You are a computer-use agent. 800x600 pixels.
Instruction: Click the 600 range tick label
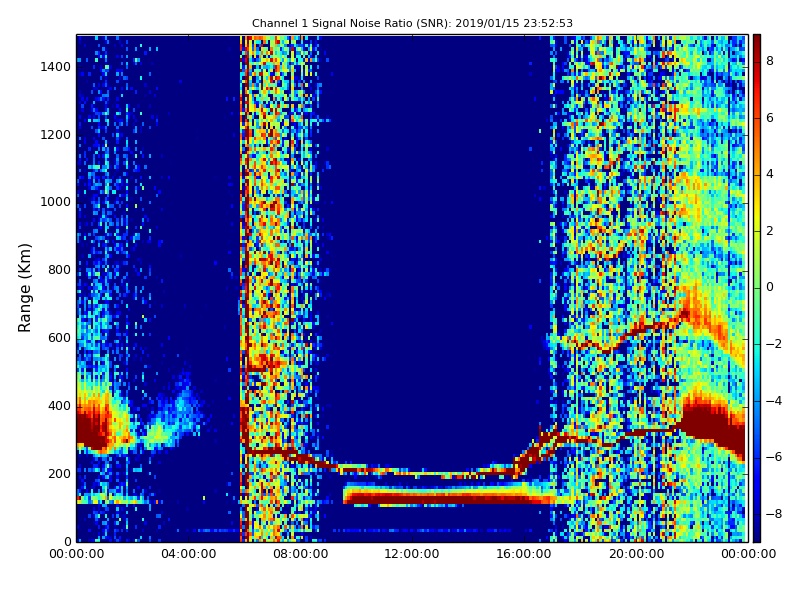pyautogui.click(x=59, y=338)
